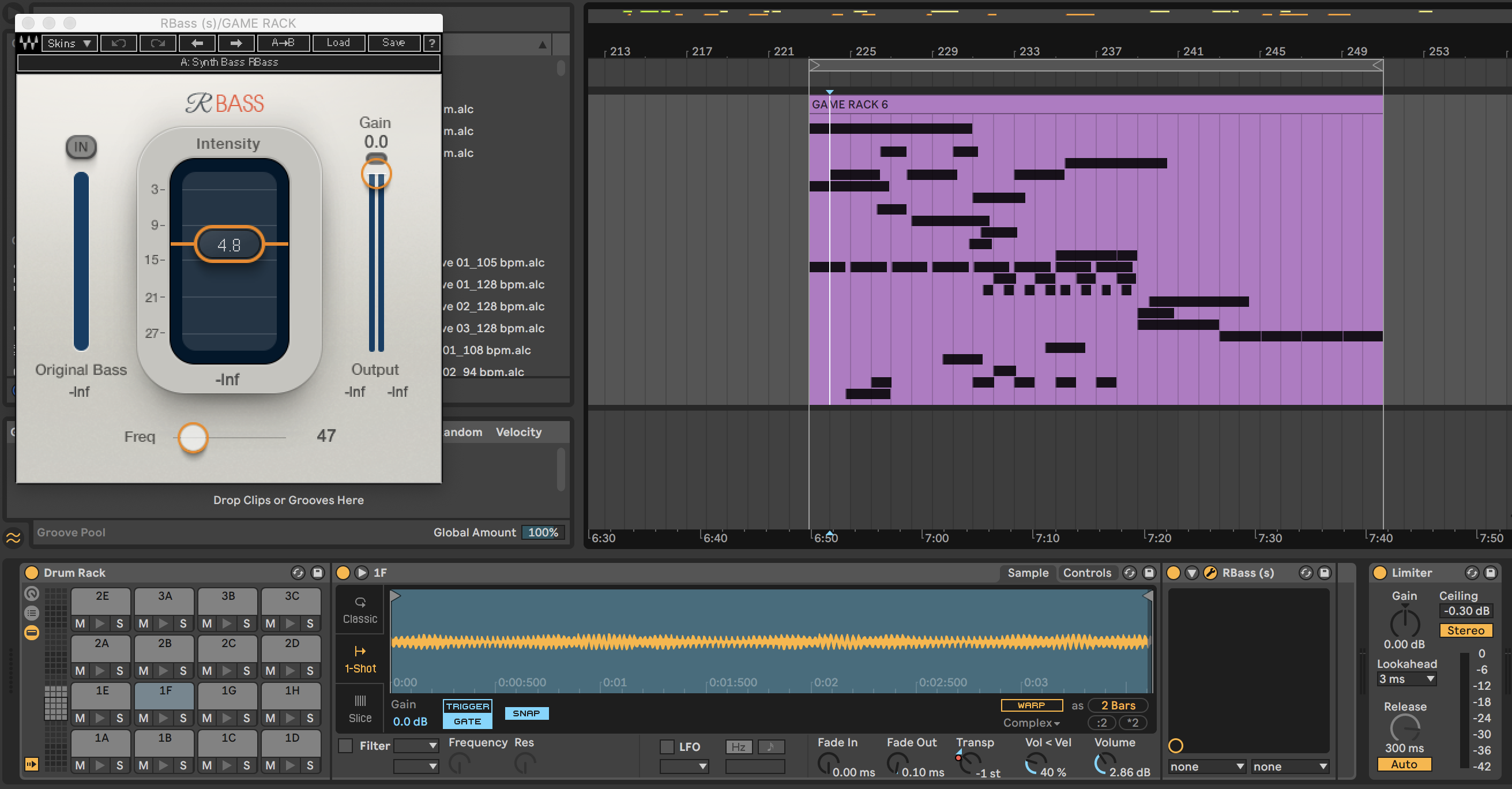Image resolution: width=1512 pixels, height=789 pixels.
Task: Open the filter circuit dropdown below Filter type
Action: tap(416, 765)
